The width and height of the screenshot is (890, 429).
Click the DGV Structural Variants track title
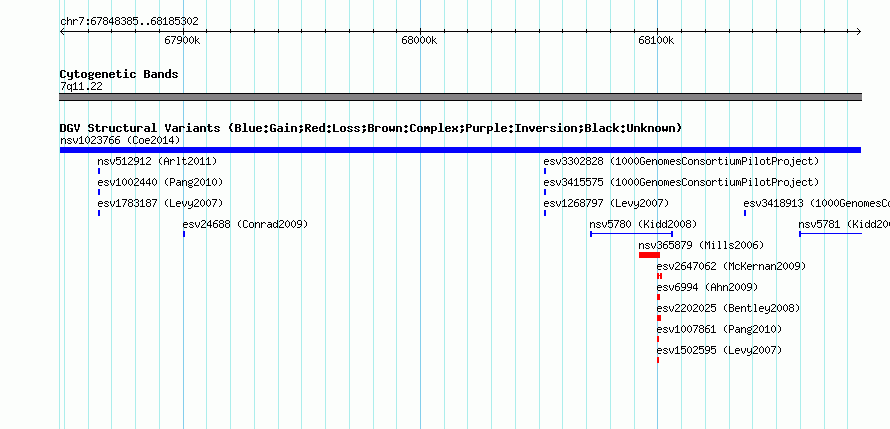coord(371,128)
